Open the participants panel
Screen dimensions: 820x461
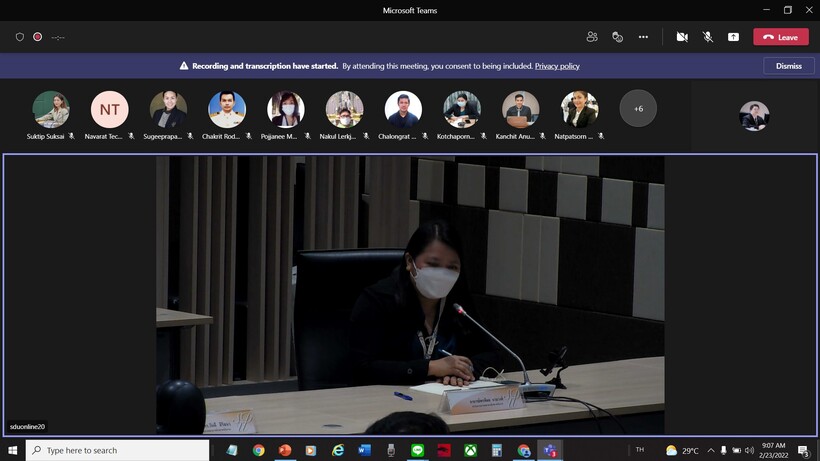592,37
